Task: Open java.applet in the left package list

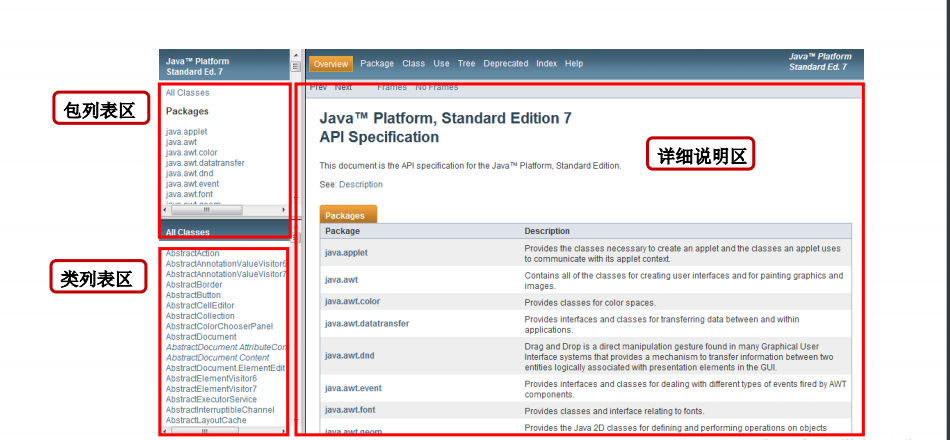Action: [x=187, y=132]
